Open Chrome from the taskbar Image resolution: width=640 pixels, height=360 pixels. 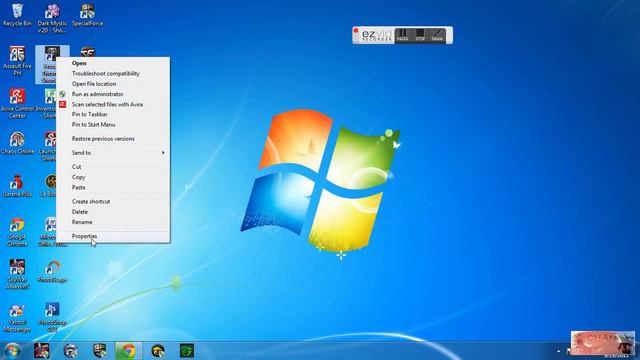(x=129, y=351)
